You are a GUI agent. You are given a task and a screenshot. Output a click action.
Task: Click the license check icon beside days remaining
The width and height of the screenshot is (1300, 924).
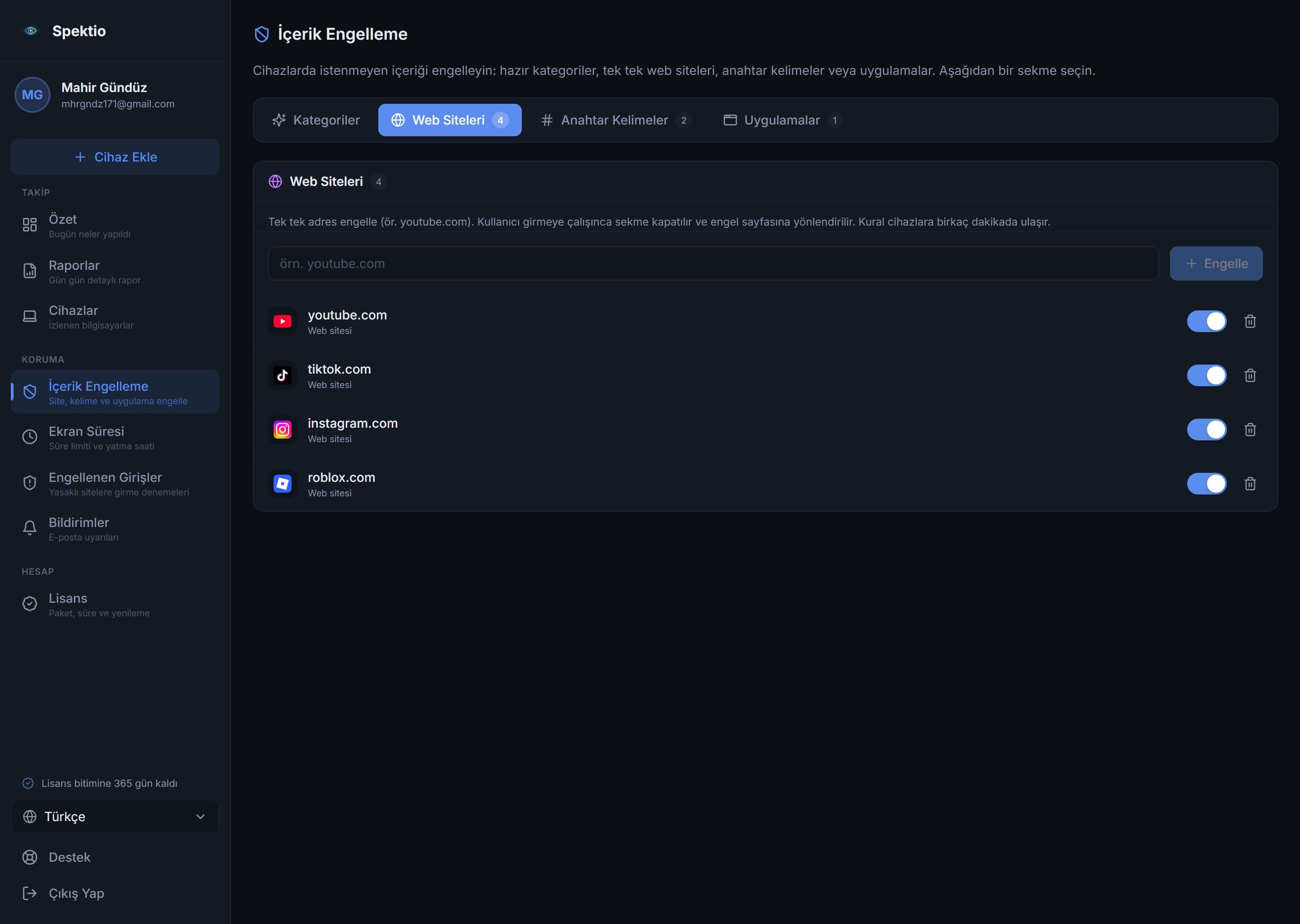28,784
